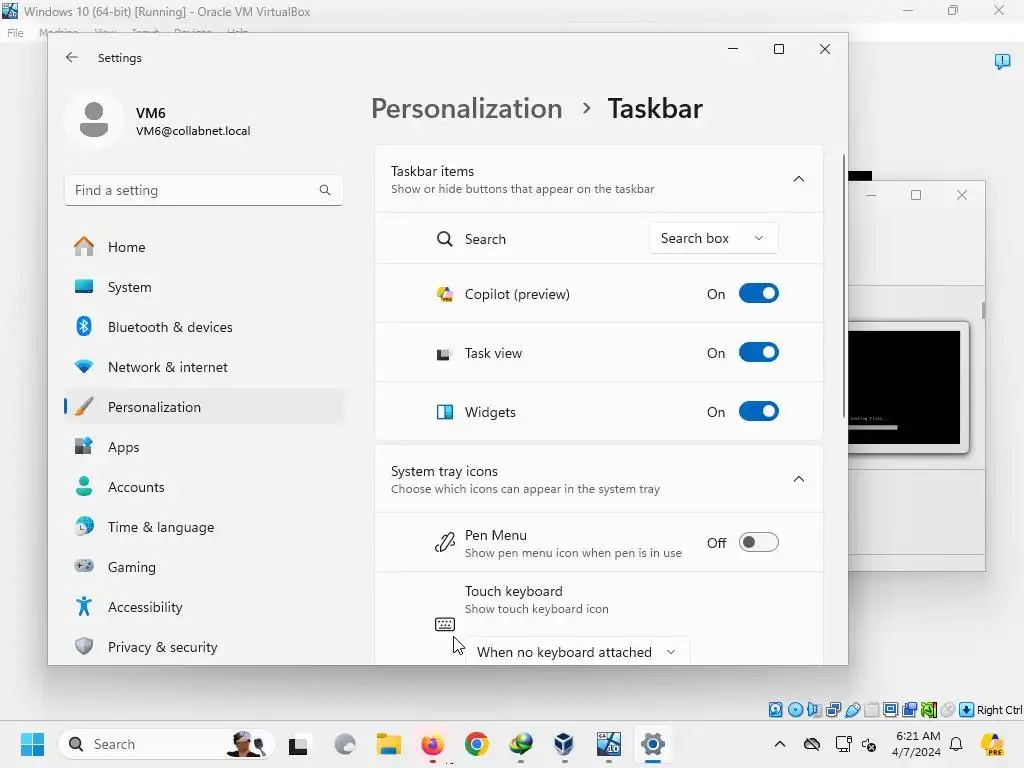This screenshot has width=1024, height=768.
Task: Open the Home settings page
Action: click(x=204, y=247)
